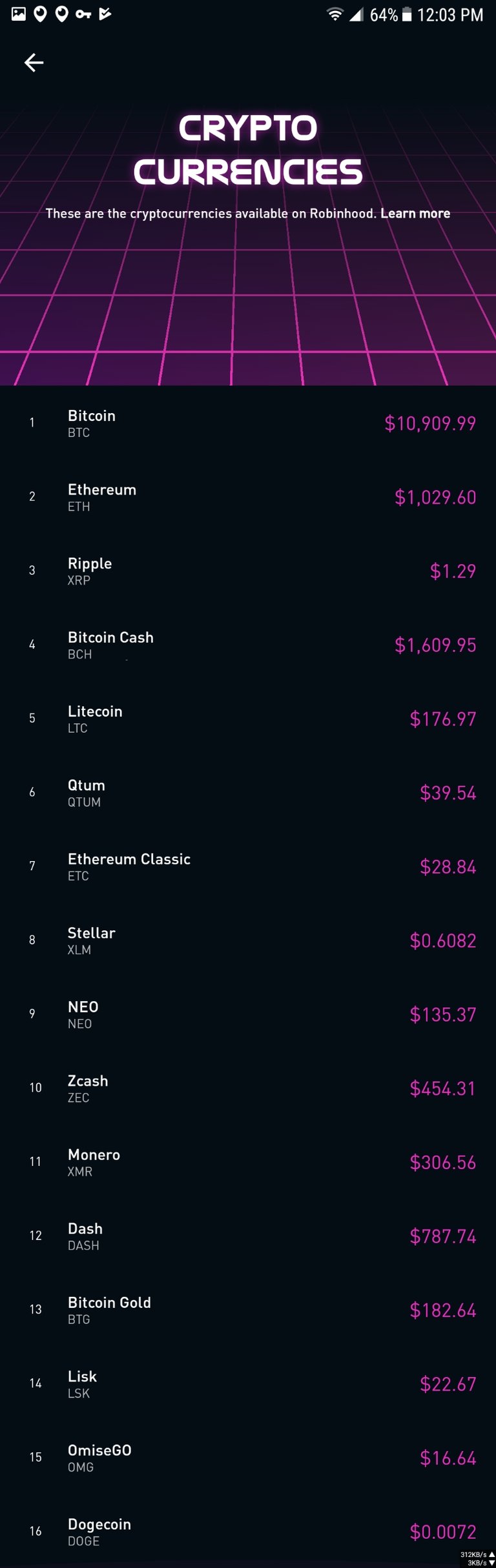Viewport: 496px width, 1568px height.
Task: Tap the Stellar price $0.6082
Action: tap(443, 941)
